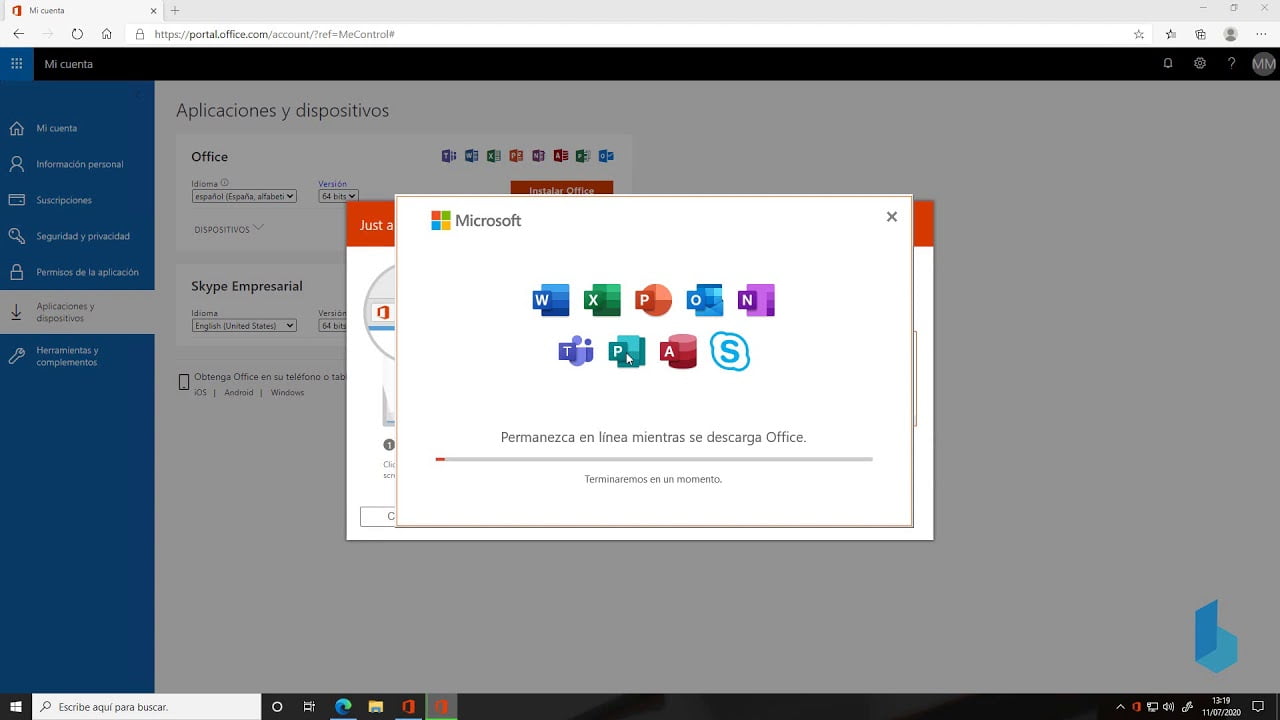The width and height of the screenshot is (1280, 720).
Task: Click the Windows taskbar search box
Action: point(147,707)
